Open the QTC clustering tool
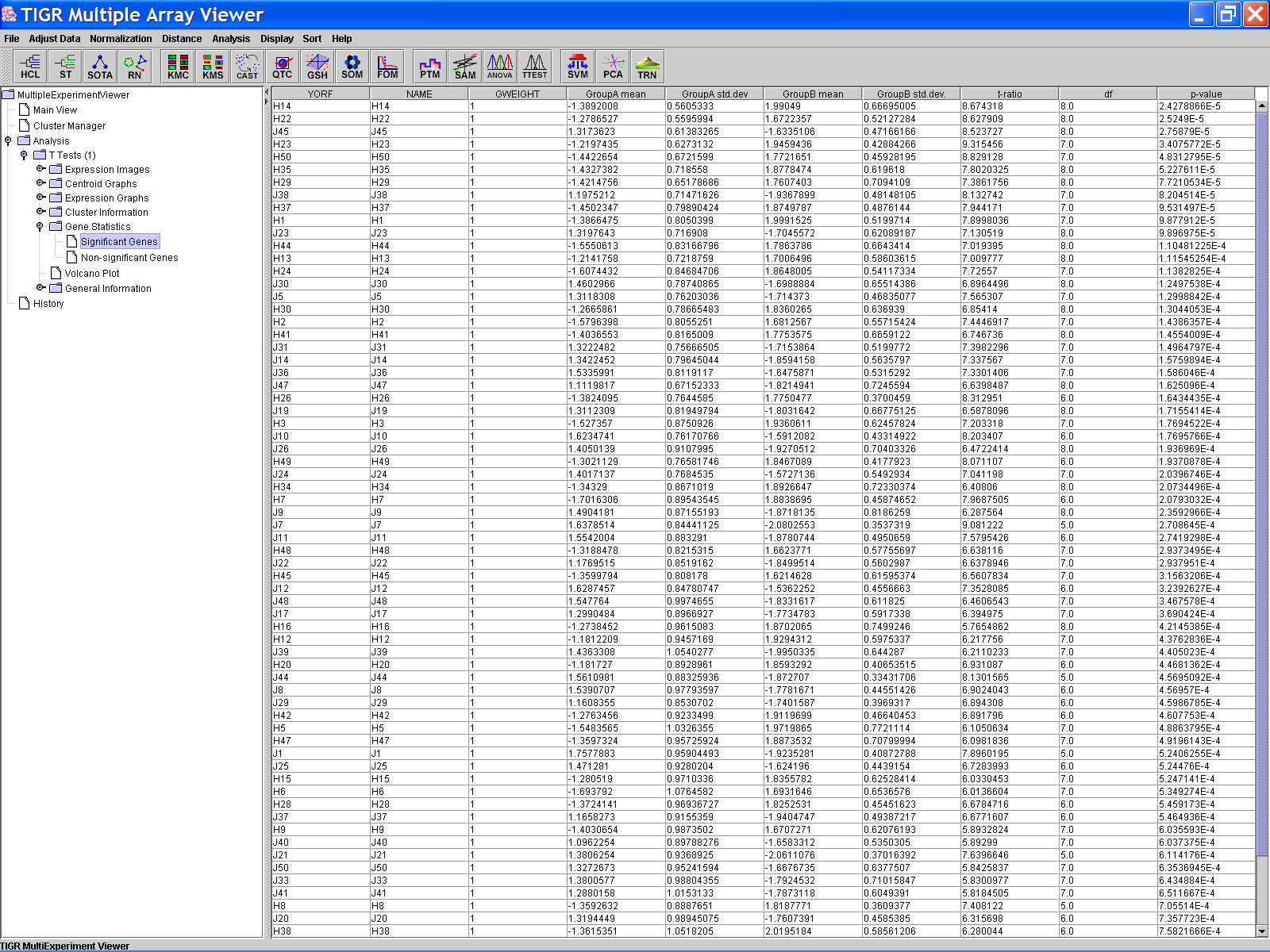 [x=283, y=67]
